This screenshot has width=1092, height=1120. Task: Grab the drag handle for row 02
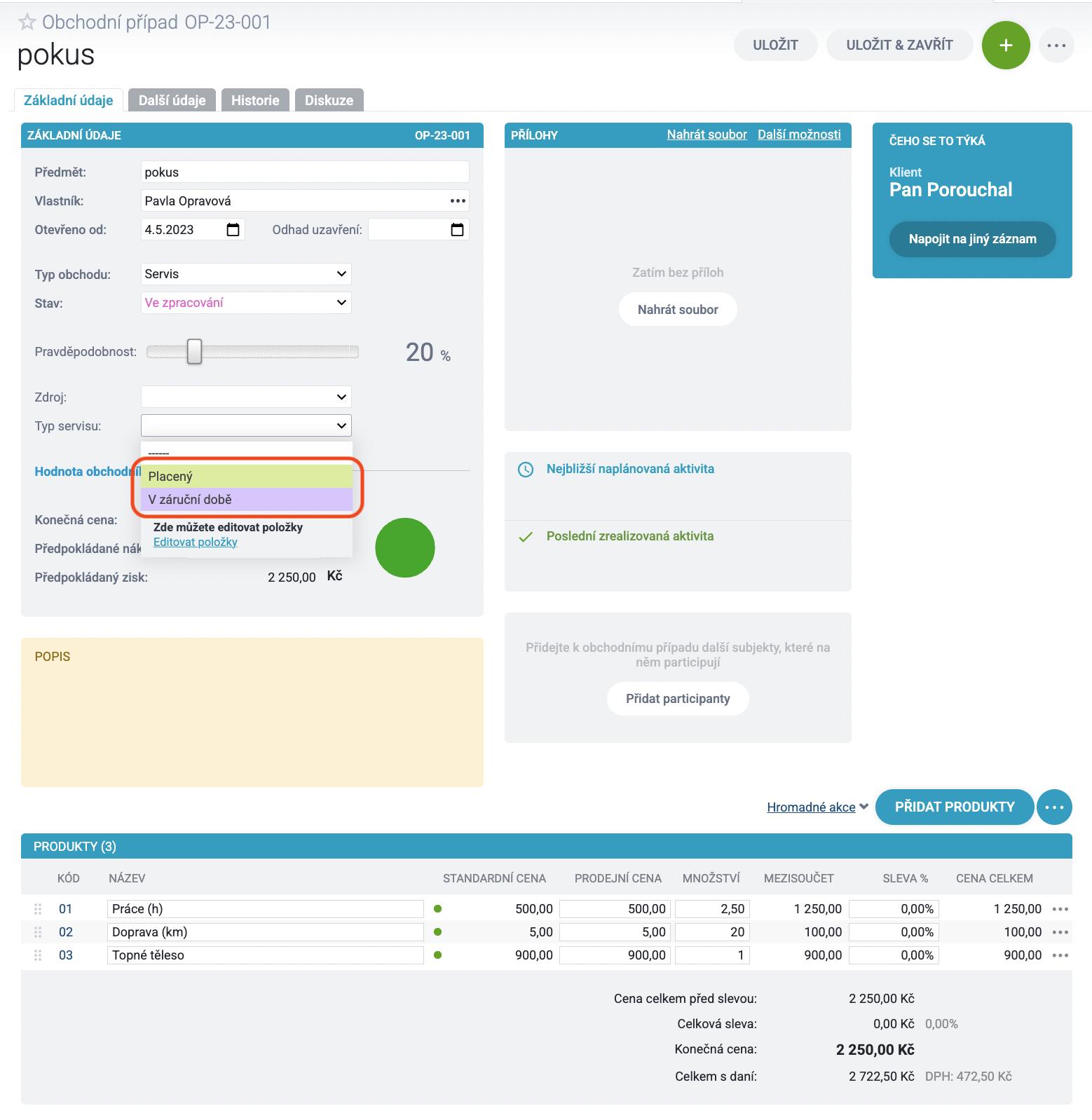(x=38, y=932)
